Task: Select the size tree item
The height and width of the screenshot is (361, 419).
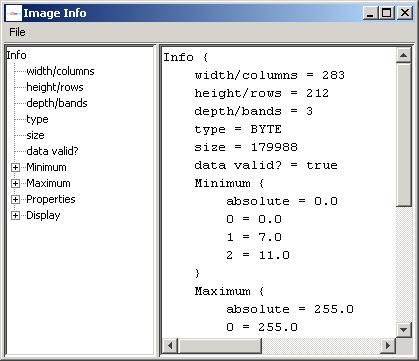Action: (35, 135)
